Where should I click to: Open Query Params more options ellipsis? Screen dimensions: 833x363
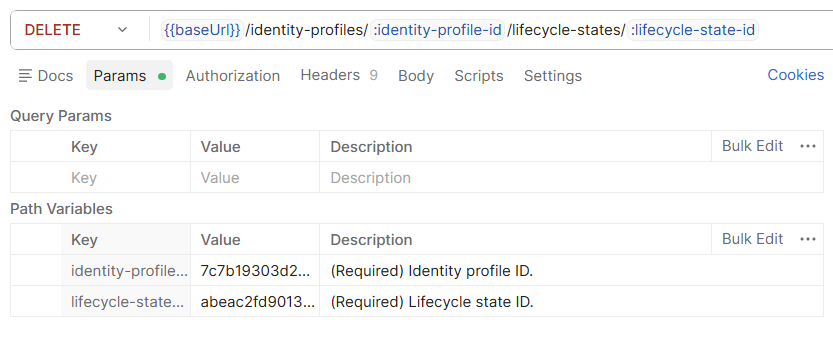point(808,146)
